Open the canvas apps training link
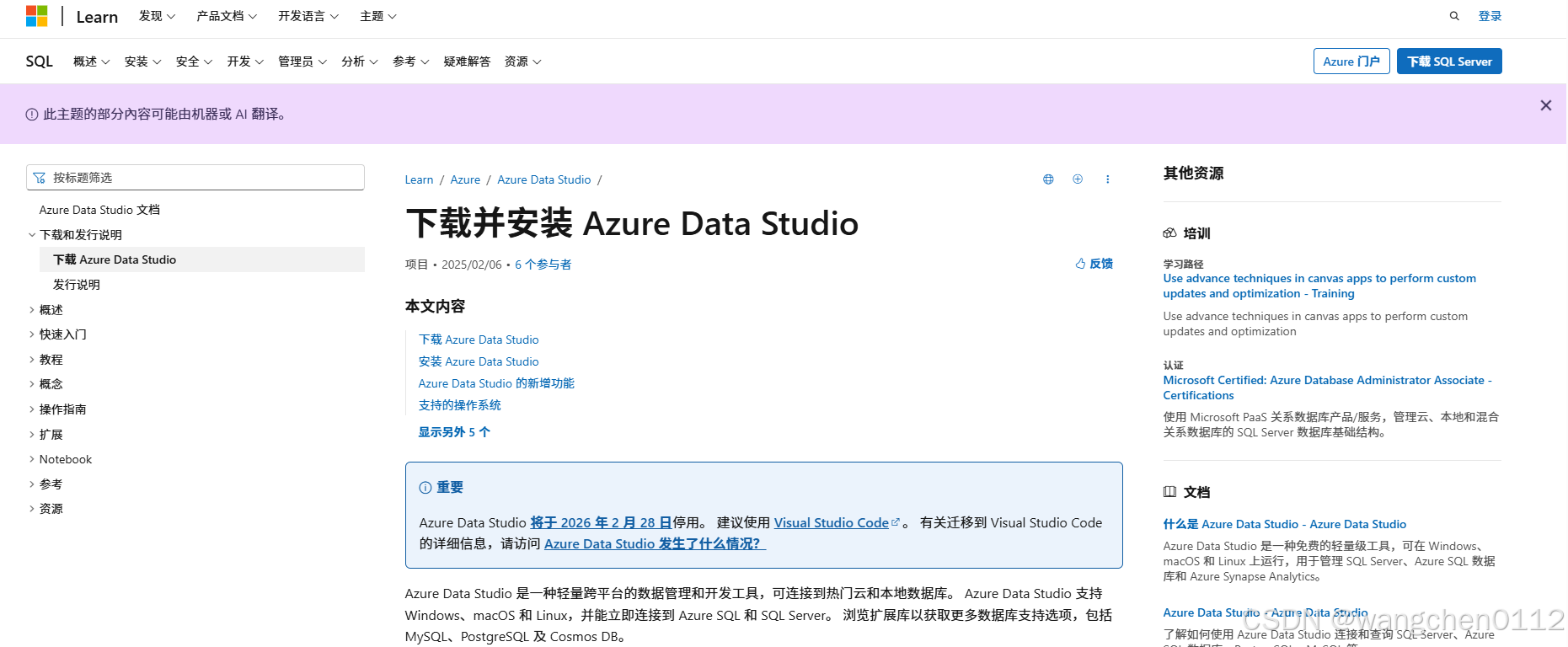The height and width of the screenshot is (647, 1568). pos(1319,286)
